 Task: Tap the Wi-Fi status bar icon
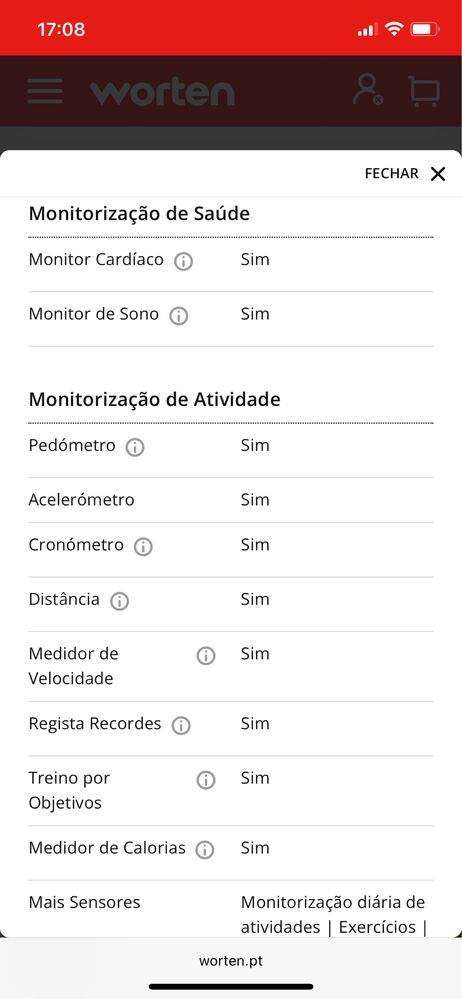coord(394,29)
